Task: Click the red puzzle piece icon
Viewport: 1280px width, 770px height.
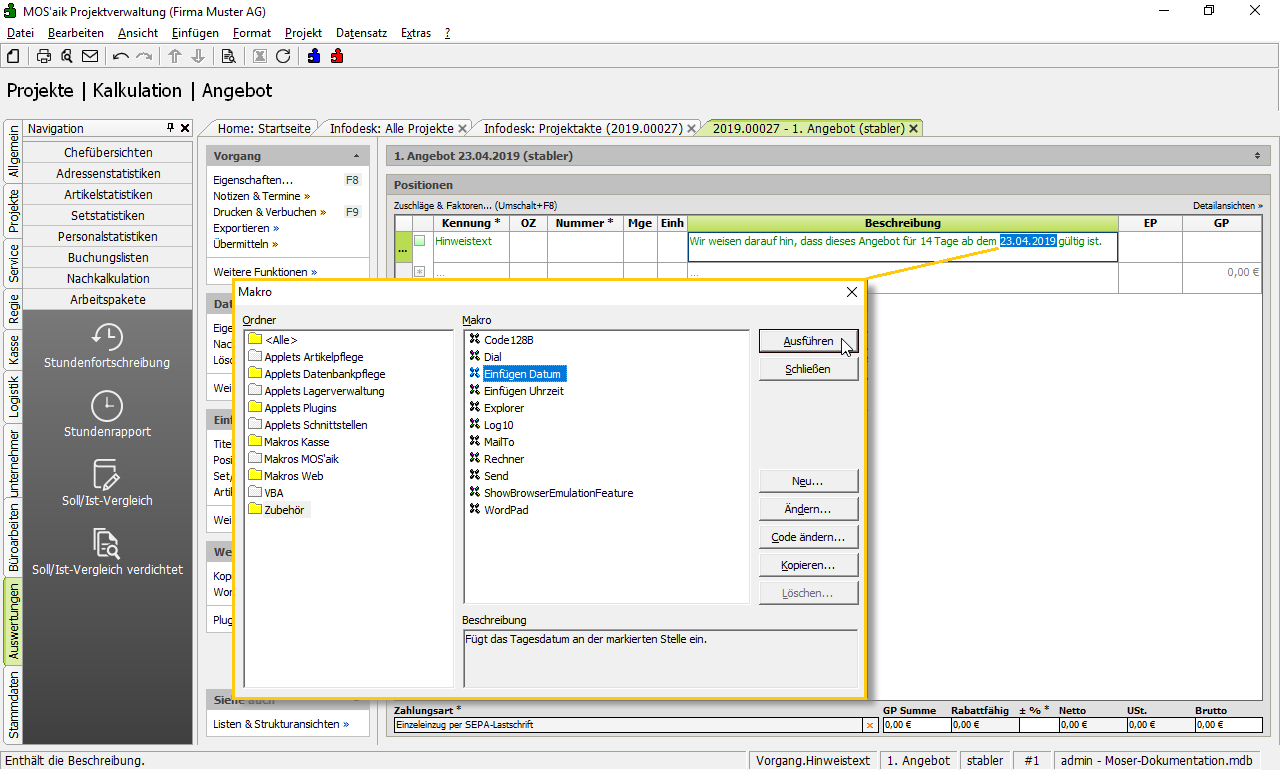Action: [x=336, y=56]
